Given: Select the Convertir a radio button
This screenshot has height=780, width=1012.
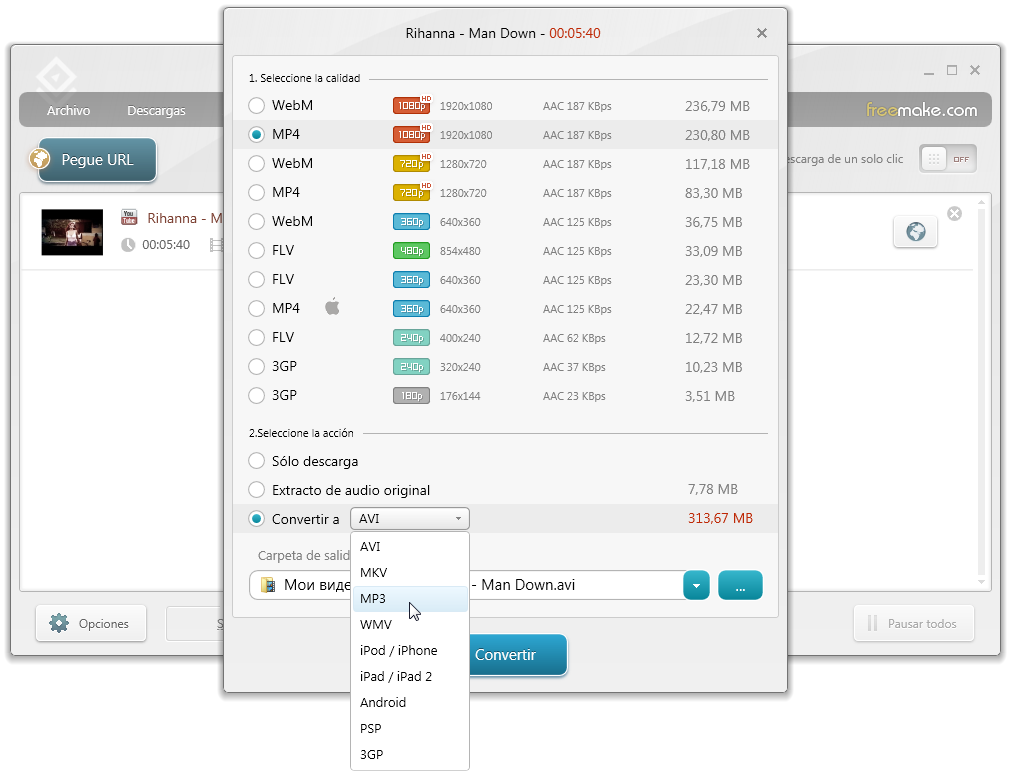Looking at the screenshot, I should (256, 519).
